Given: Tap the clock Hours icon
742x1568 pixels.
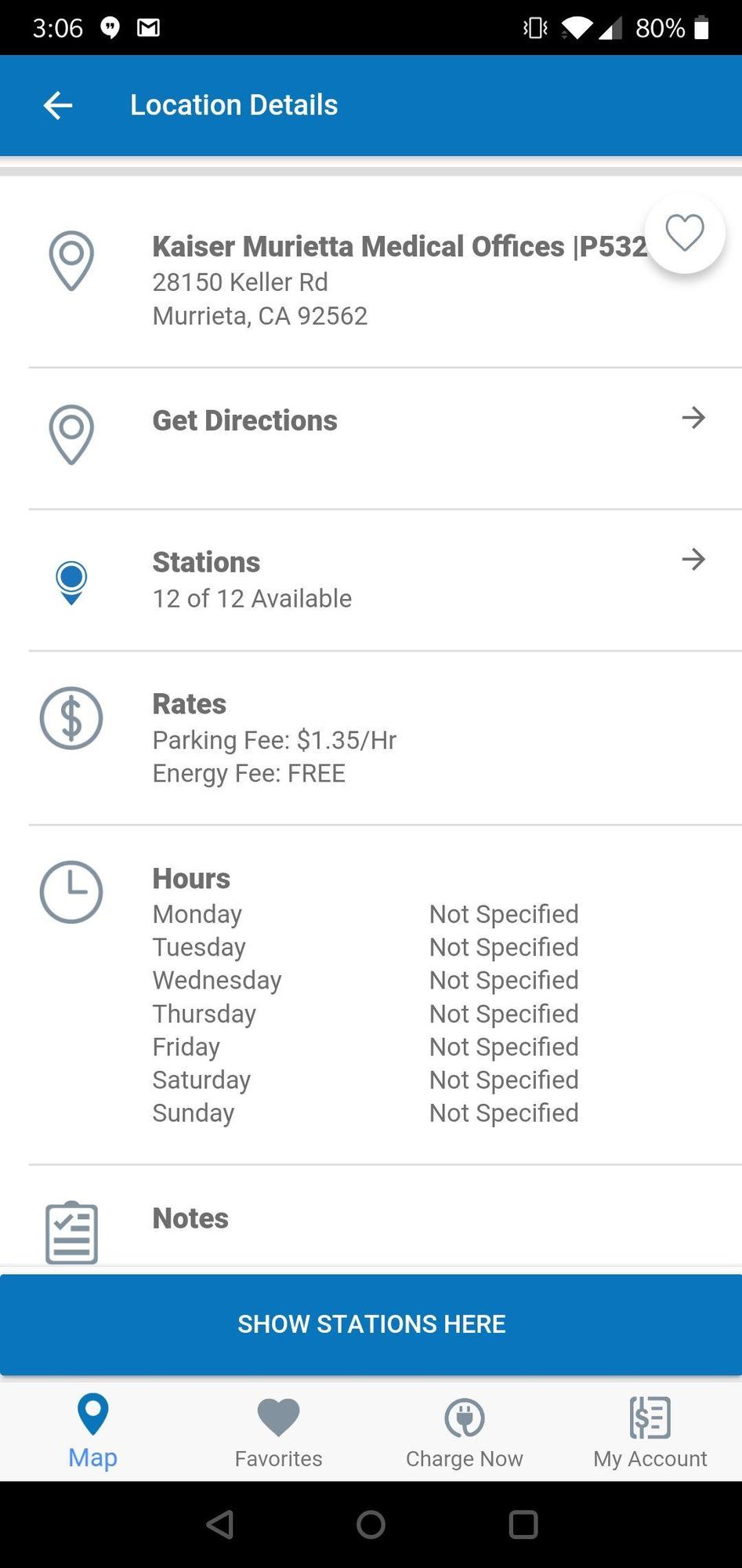Looking at the screenshot, I should pos(71,892).
